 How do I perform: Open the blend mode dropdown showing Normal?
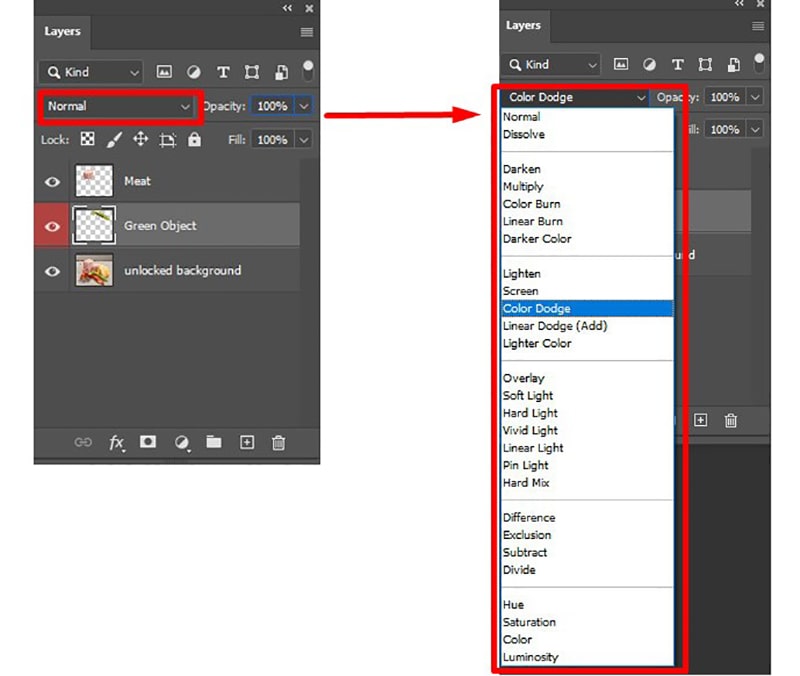tap(118, 106)
